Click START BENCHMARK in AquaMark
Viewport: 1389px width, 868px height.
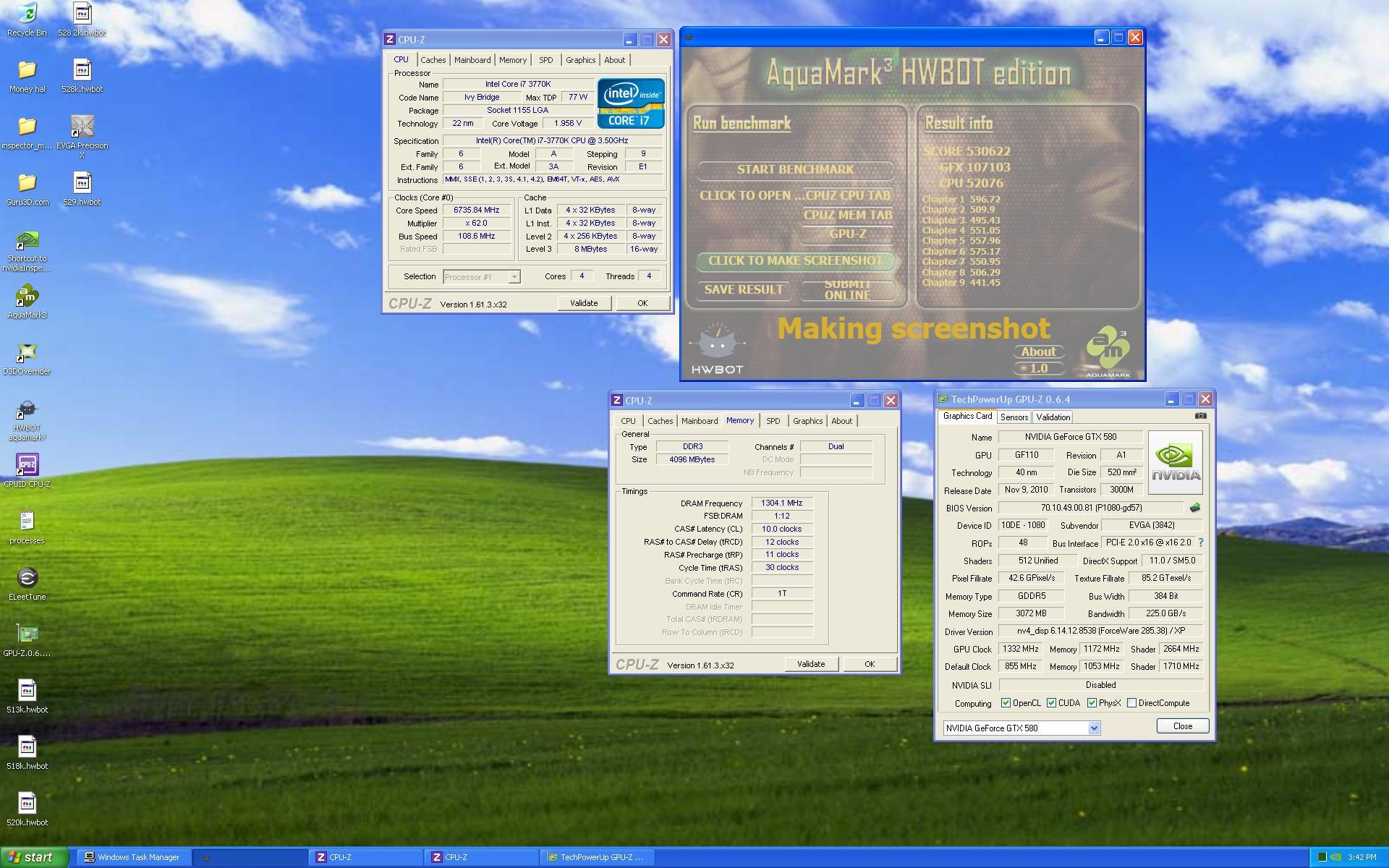point(795,169)
